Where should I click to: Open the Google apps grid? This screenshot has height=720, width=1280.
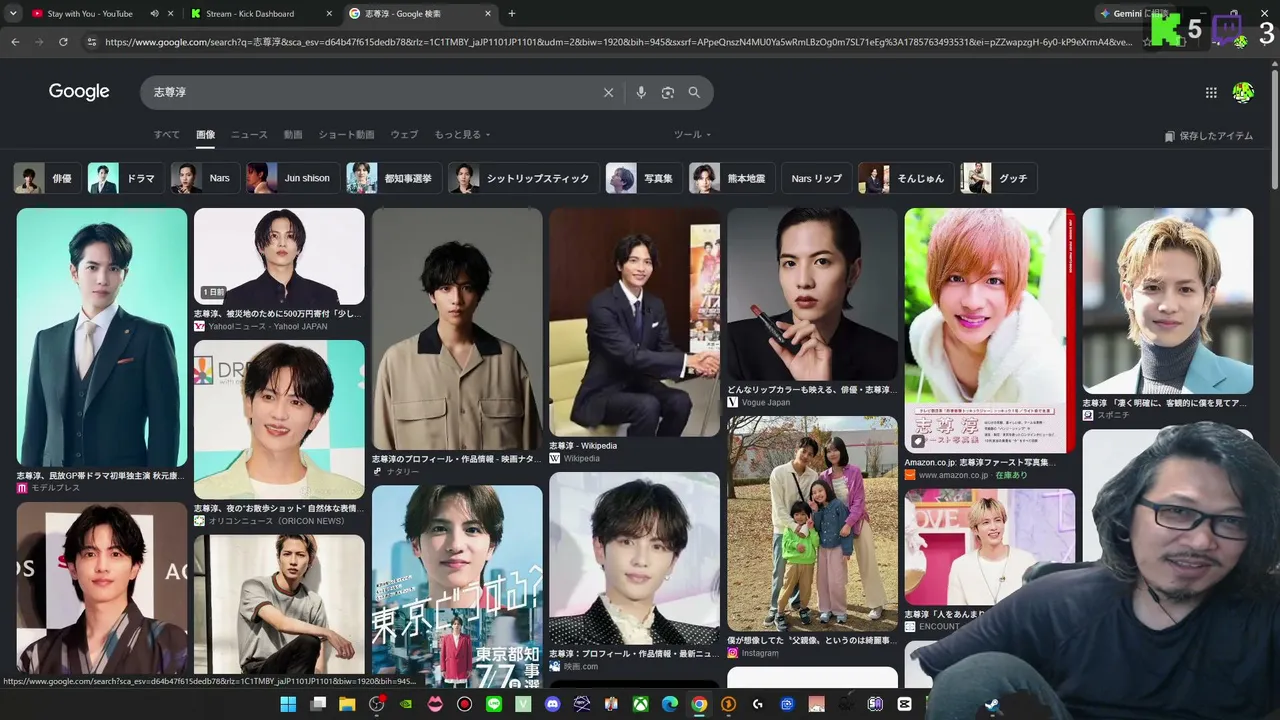(x=1211, y=93)
